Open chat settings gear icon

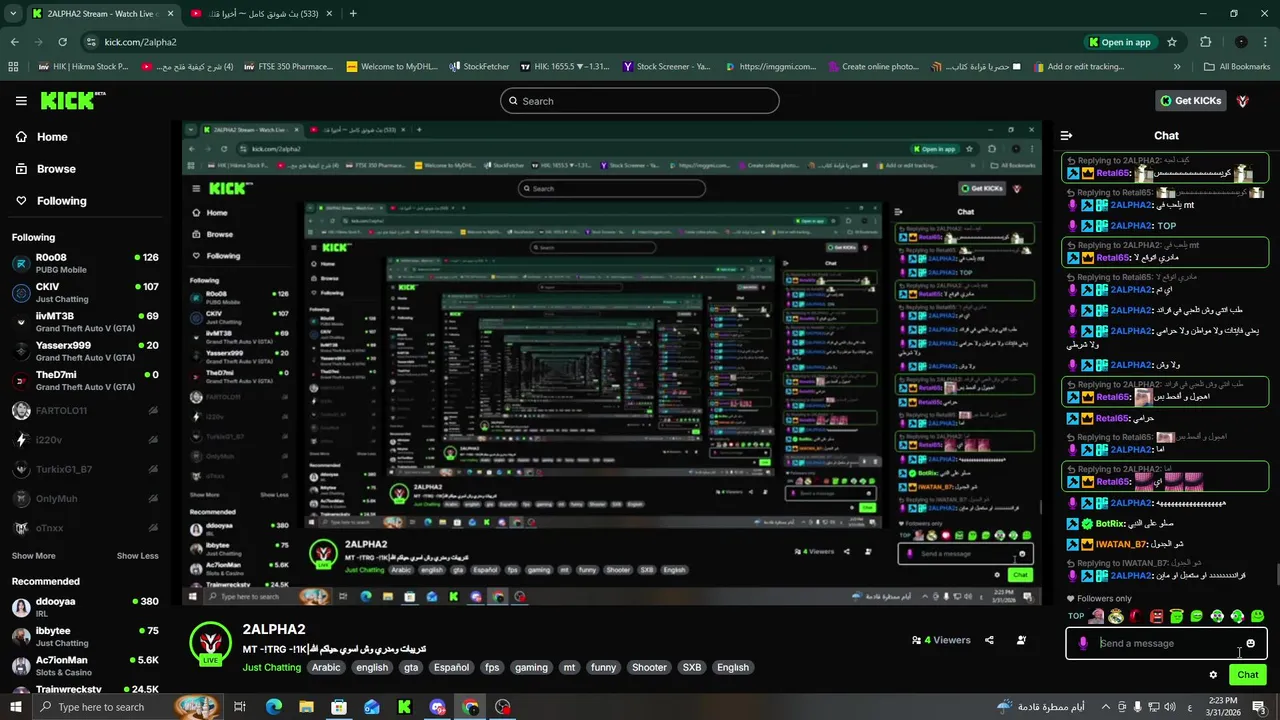point(1213,675)
